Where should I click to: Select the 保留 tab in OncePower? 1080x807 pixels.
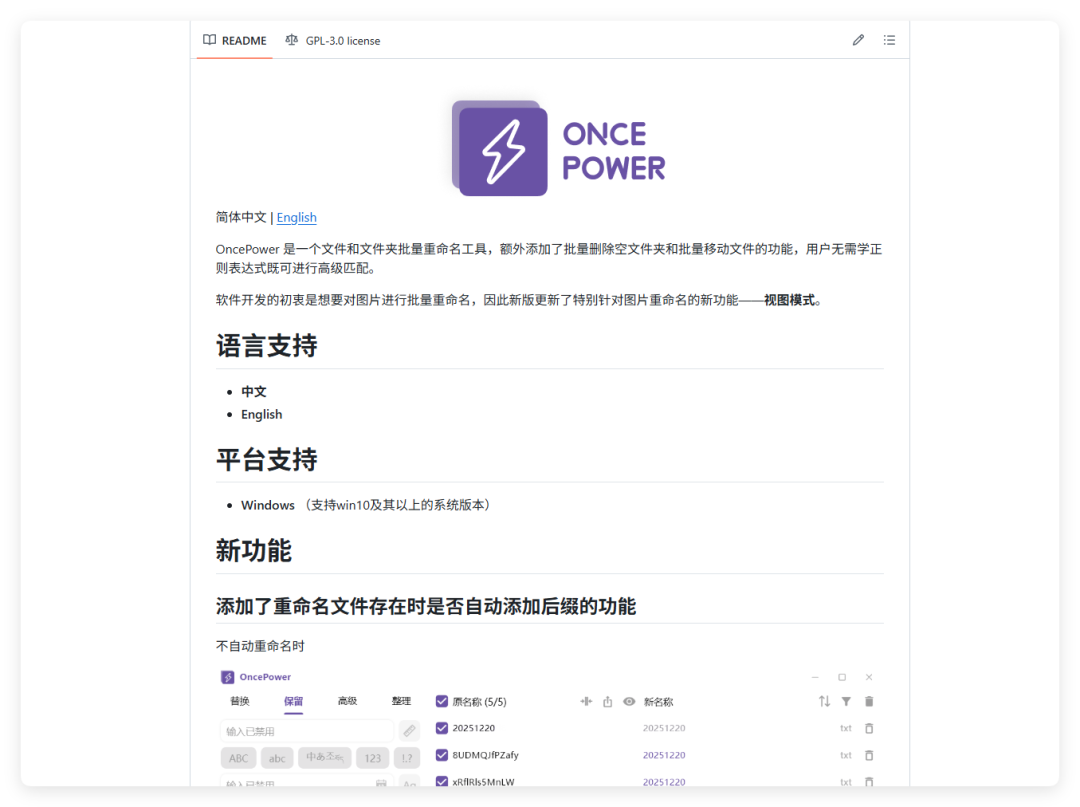[x=293, y=701]
